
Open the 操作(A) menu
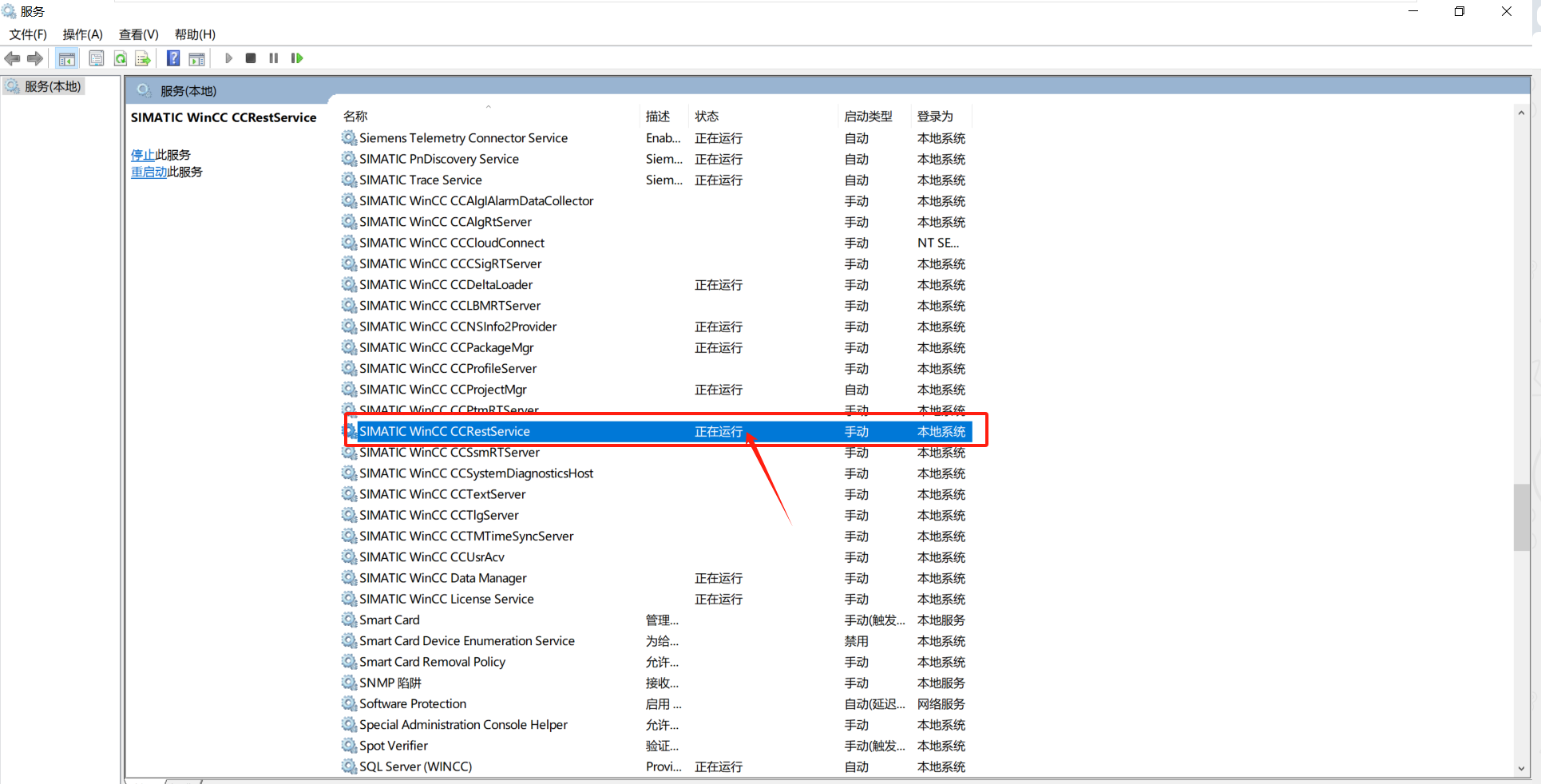coord(83,34)
